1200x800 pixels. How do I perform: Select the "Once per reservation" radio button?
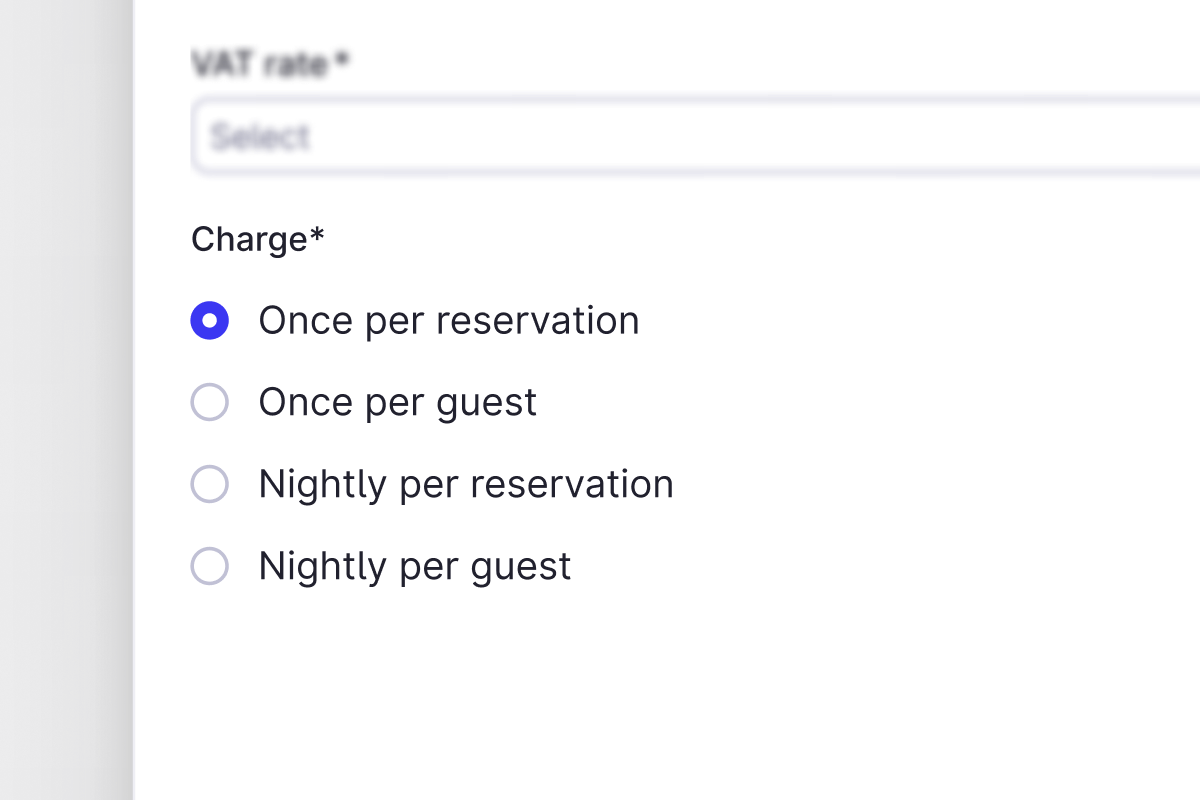tap(210, 321)
